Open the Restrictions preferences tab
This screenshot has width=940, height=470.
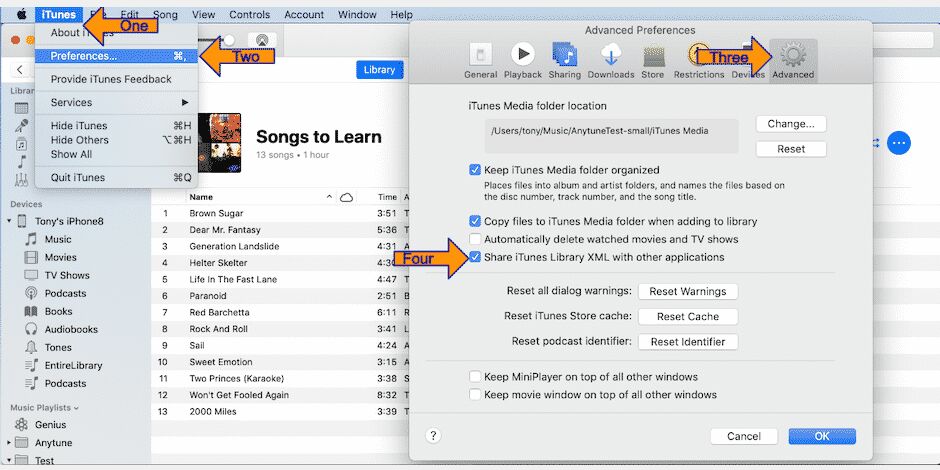tap(699, 61)
